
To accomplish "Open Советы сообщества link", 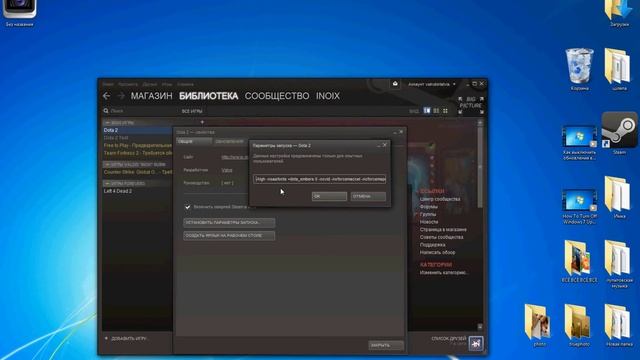I will tap(442, 237).
